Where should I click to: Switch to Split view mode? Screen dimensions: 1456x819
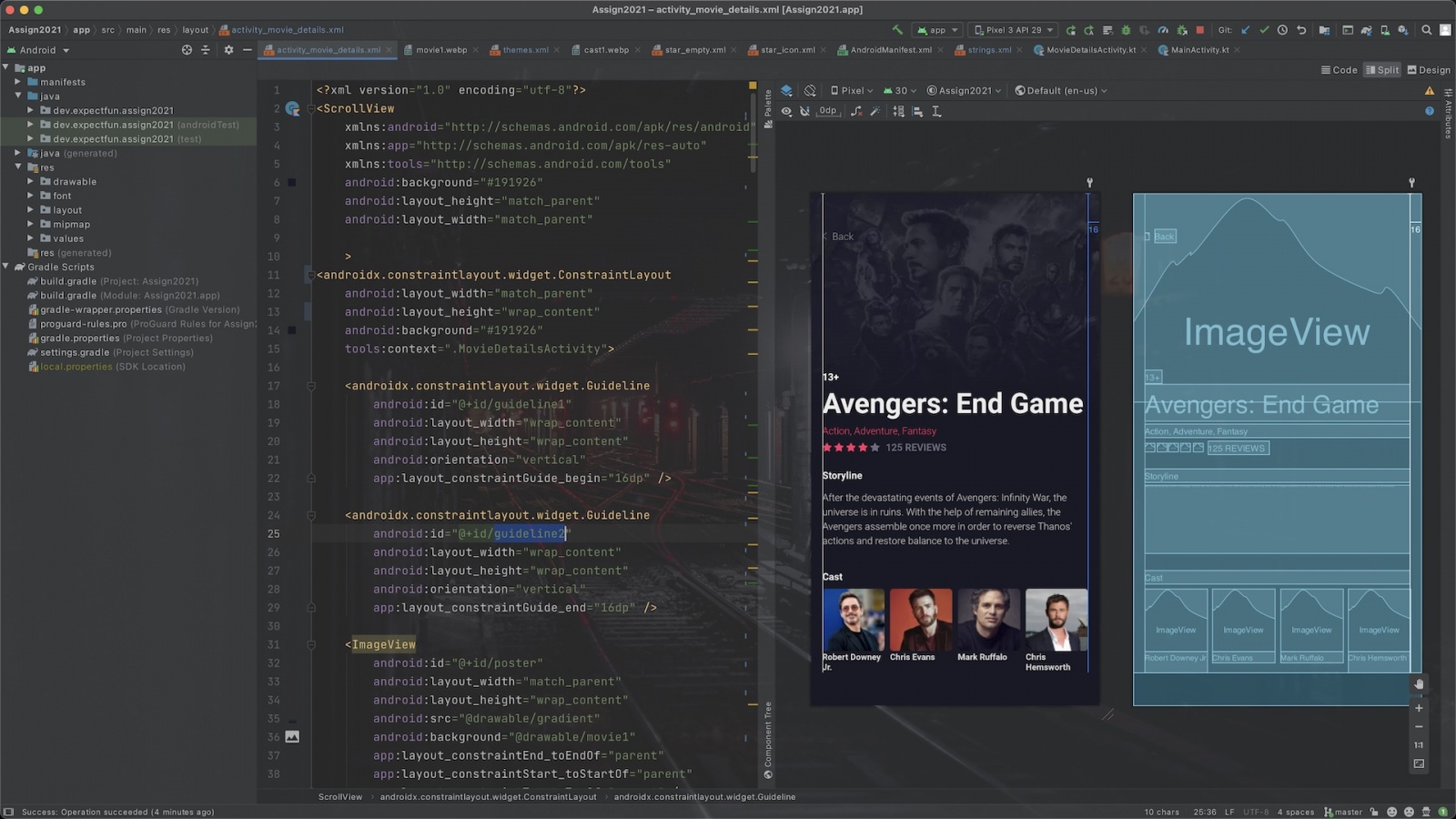pyautogui.click(x=1382, y=70)
